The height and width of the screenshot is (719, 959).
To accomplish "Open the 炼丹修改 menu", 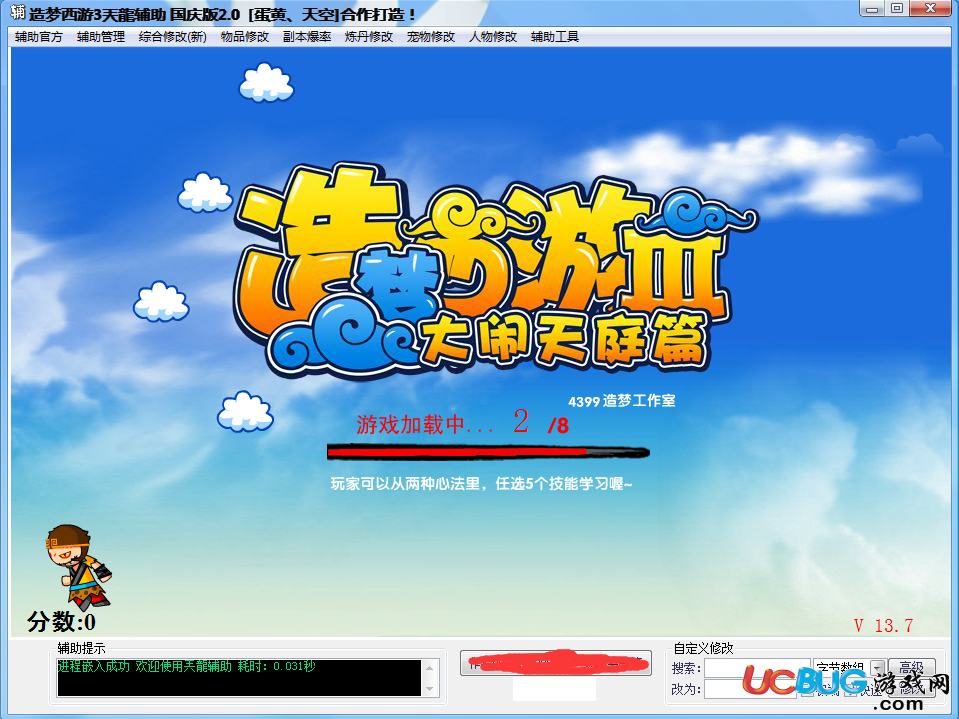I will pyautogui.click(x=369, y=37).
